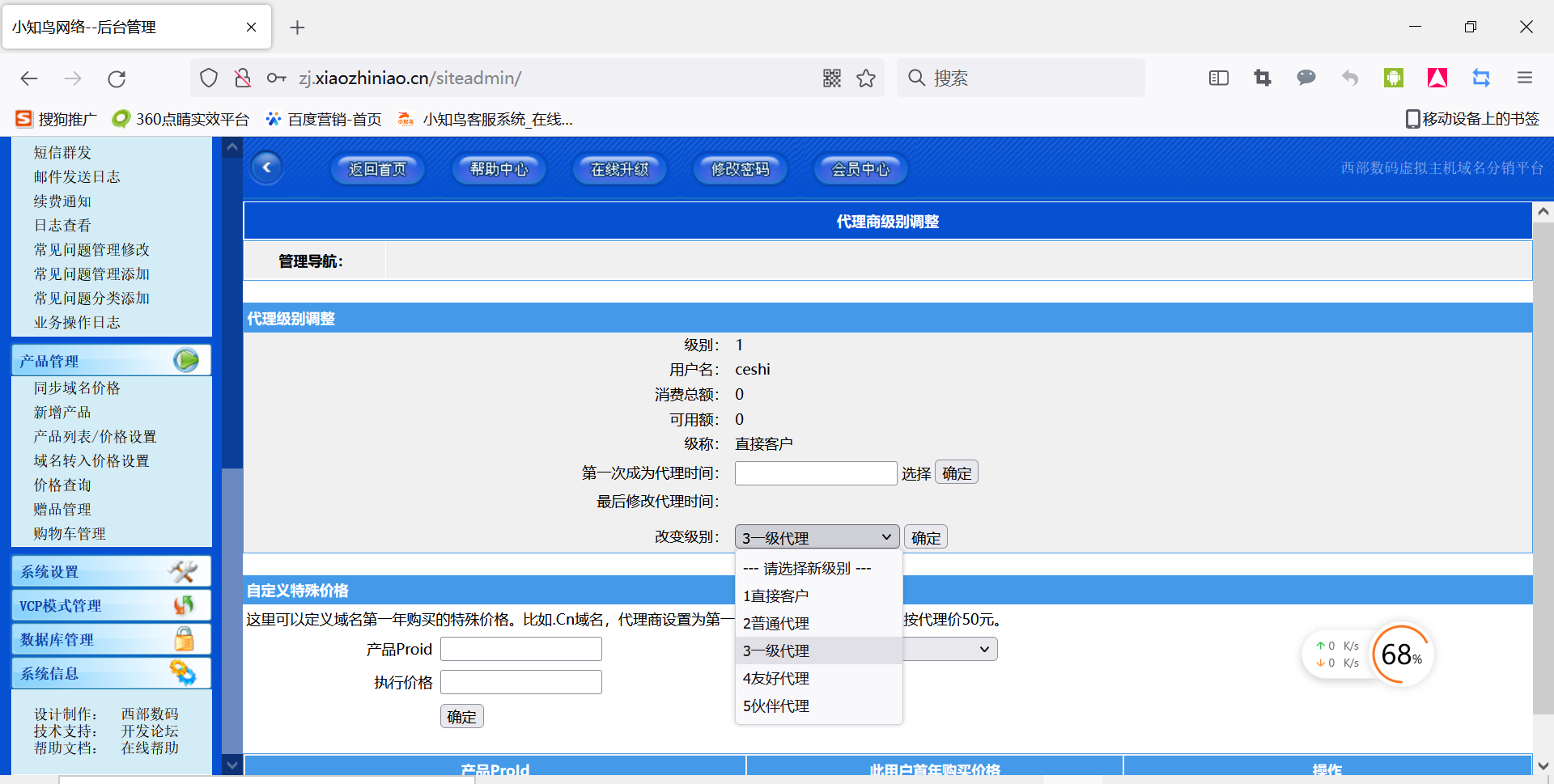Click 确定 next to 改变级别 dropdown
The image size is (1554, 784).
pos(926,538)
